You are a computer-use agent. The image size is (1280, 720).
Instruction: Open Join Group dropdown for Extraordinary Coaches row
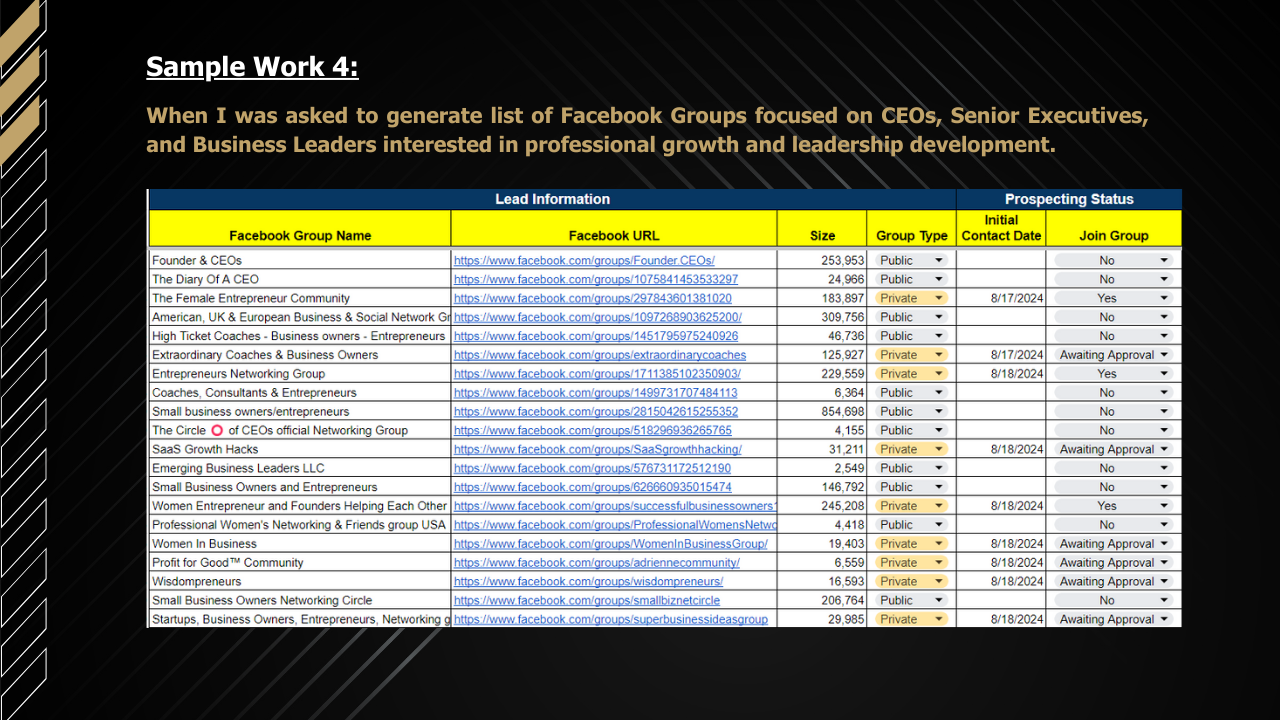(x=1164, y=355)
